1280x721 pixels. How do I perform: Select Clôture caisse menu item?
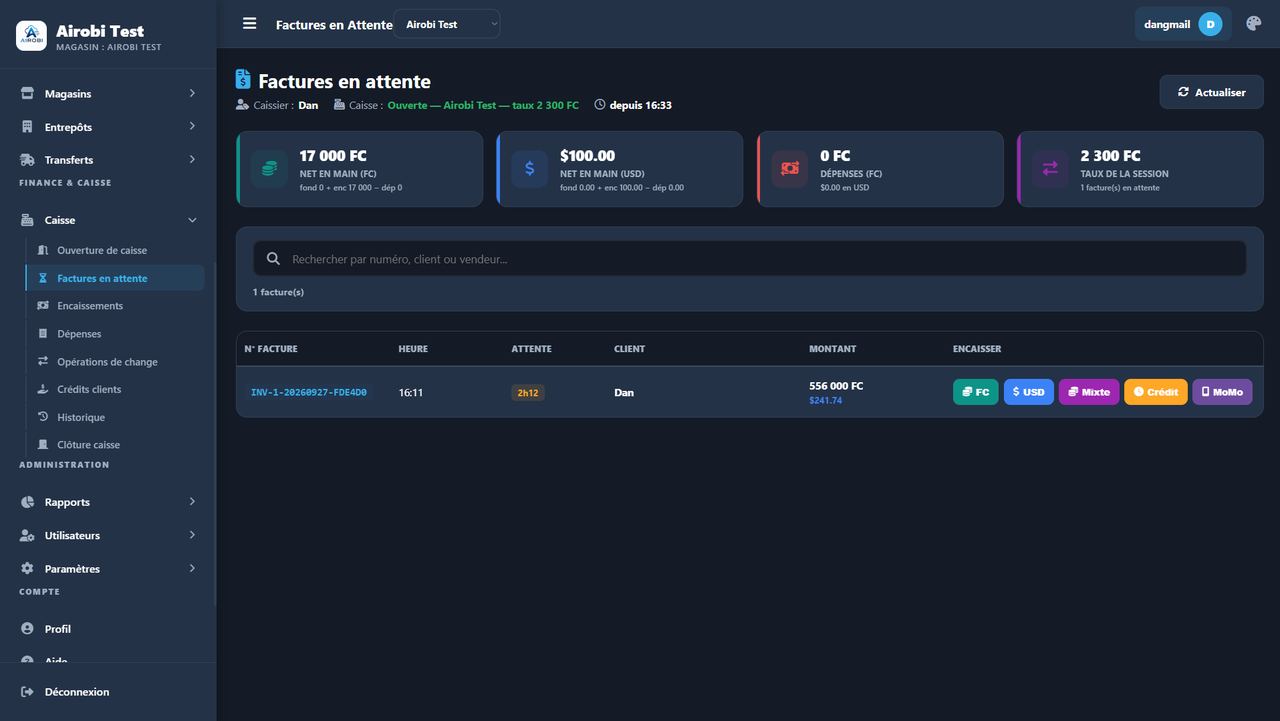[x=115, y=445]
